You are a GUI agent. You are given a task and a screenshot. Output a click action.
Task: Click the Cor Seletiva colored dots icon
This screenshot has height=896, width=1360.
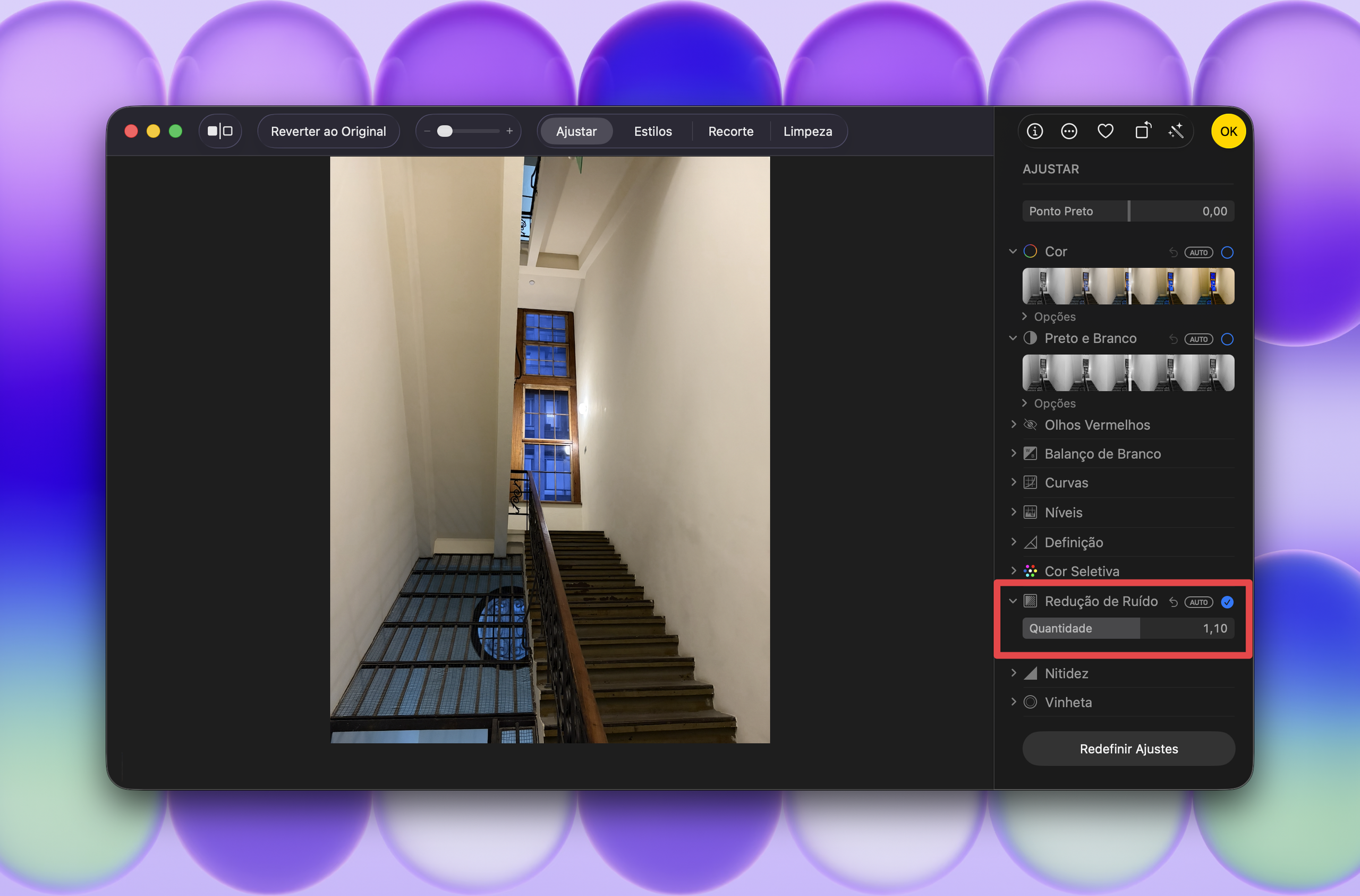coord(1030,571)
